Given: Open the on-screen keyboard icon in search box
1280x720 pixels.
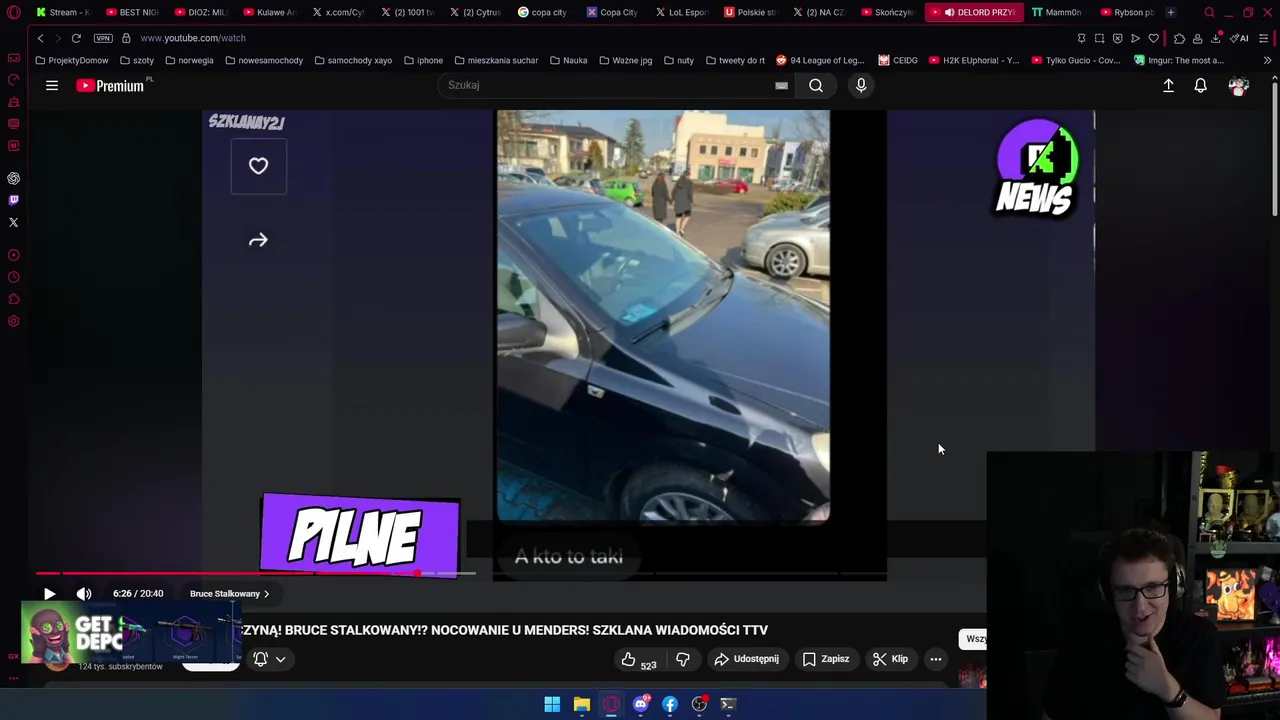Looking at the screenshot, I should [x=781, y=86].
